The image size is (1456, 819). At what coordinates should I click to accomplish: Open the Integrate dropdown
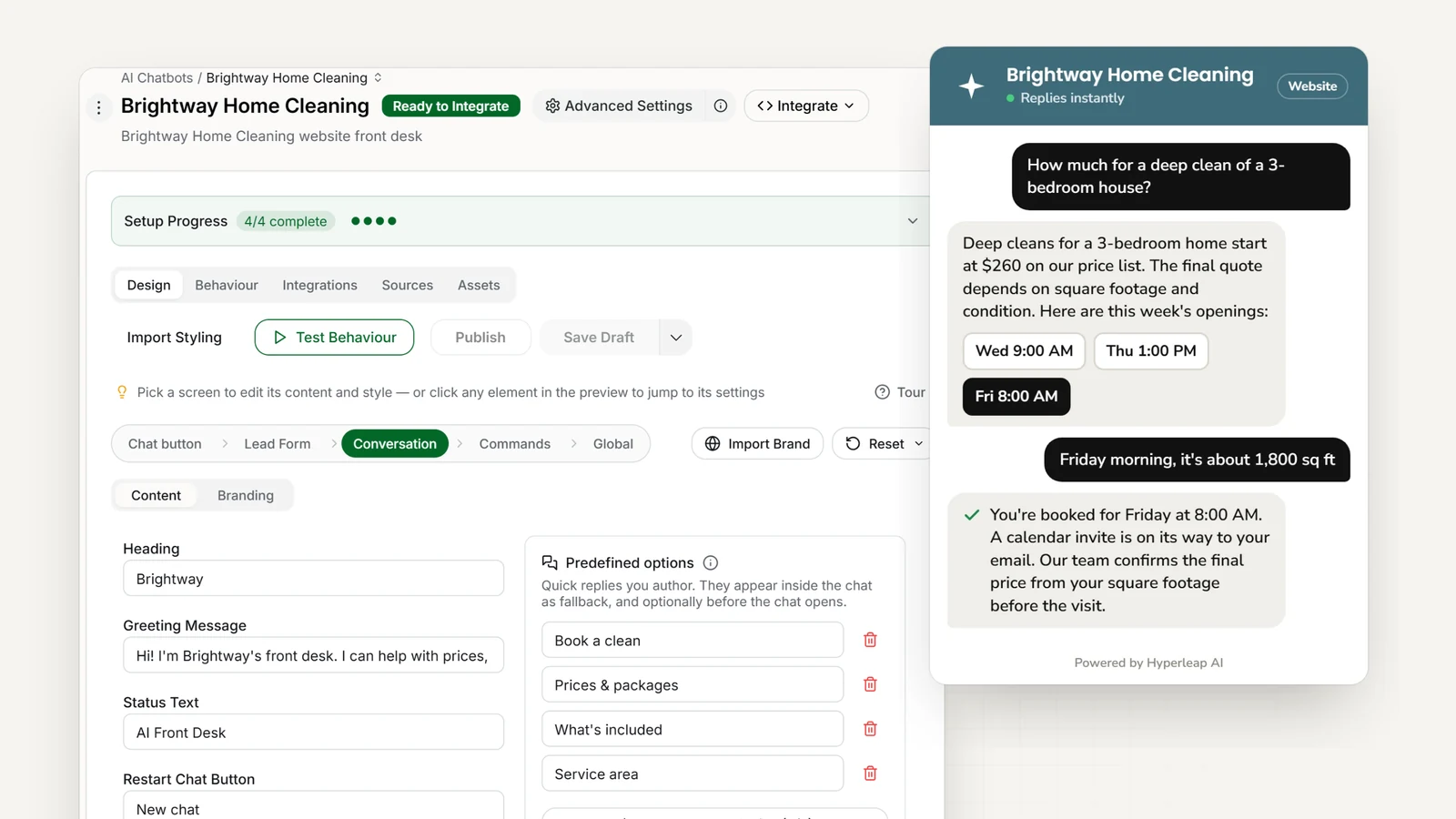click(x=806, y=106)
